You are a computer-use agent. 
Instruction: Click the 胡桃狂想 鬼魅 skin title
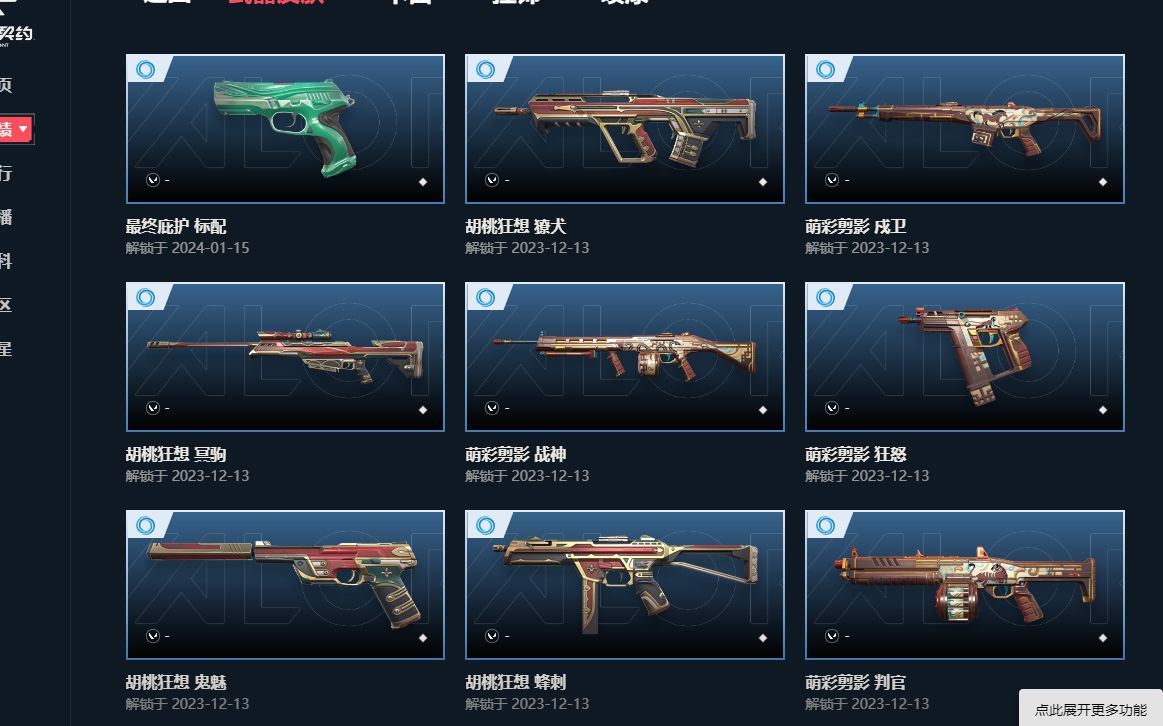[176, 682]
